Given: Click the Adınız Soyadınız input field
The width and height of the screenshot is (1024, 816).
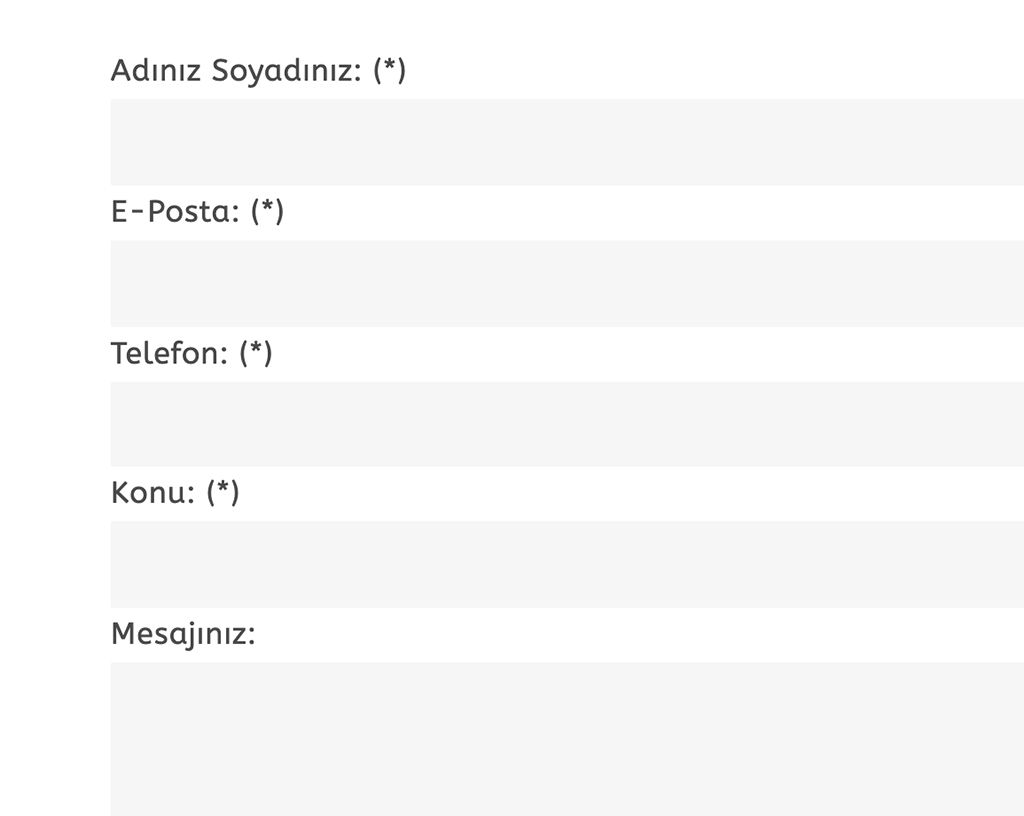Looking at the screenshot, I should 567,142.
